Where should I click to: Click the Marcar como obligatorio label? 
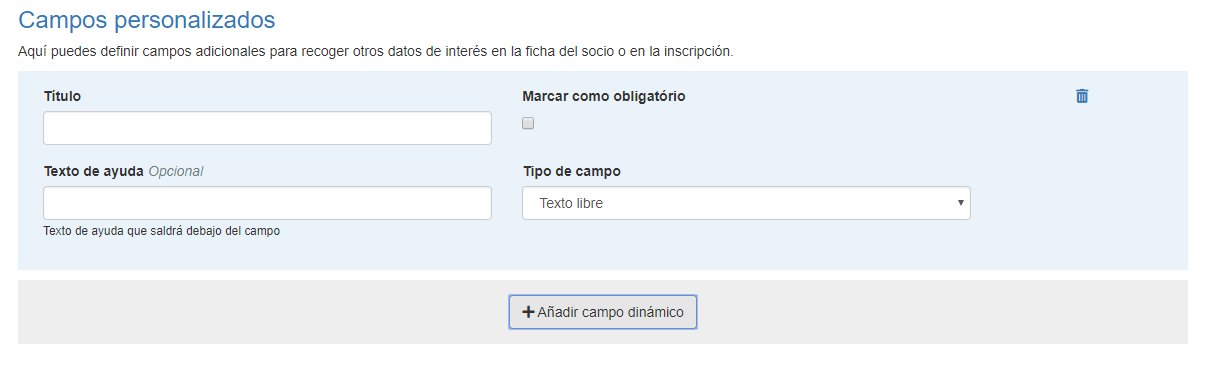pyautogui.click(x=604, y=96)
